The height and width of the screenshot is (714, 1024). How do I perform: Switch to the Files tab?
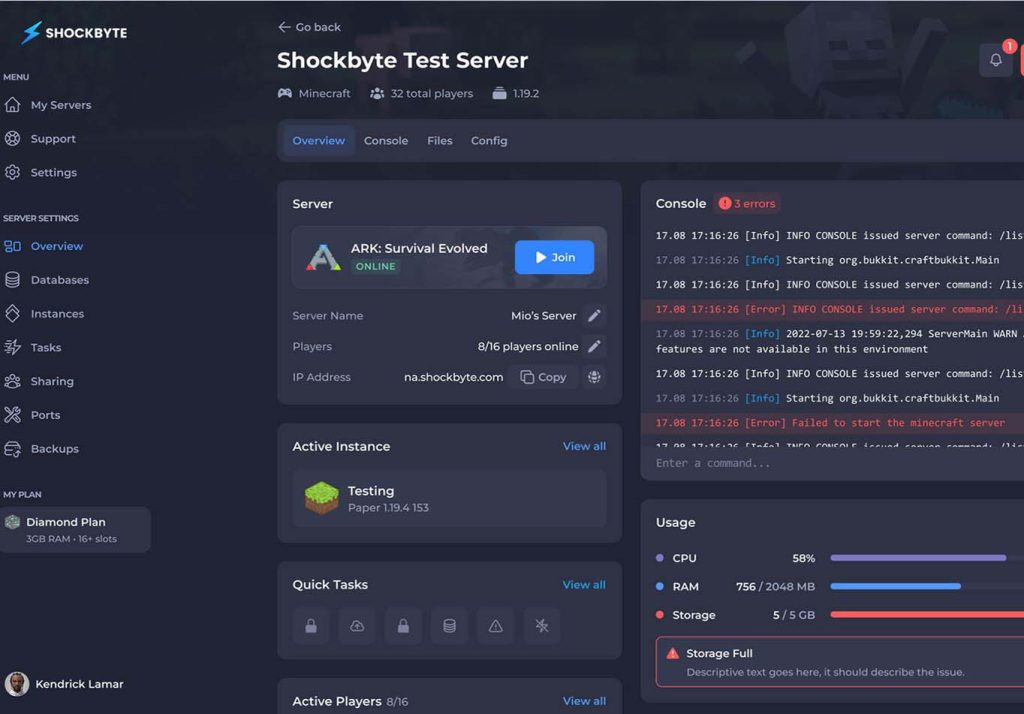pyautogui.click(x=440, y=140)
